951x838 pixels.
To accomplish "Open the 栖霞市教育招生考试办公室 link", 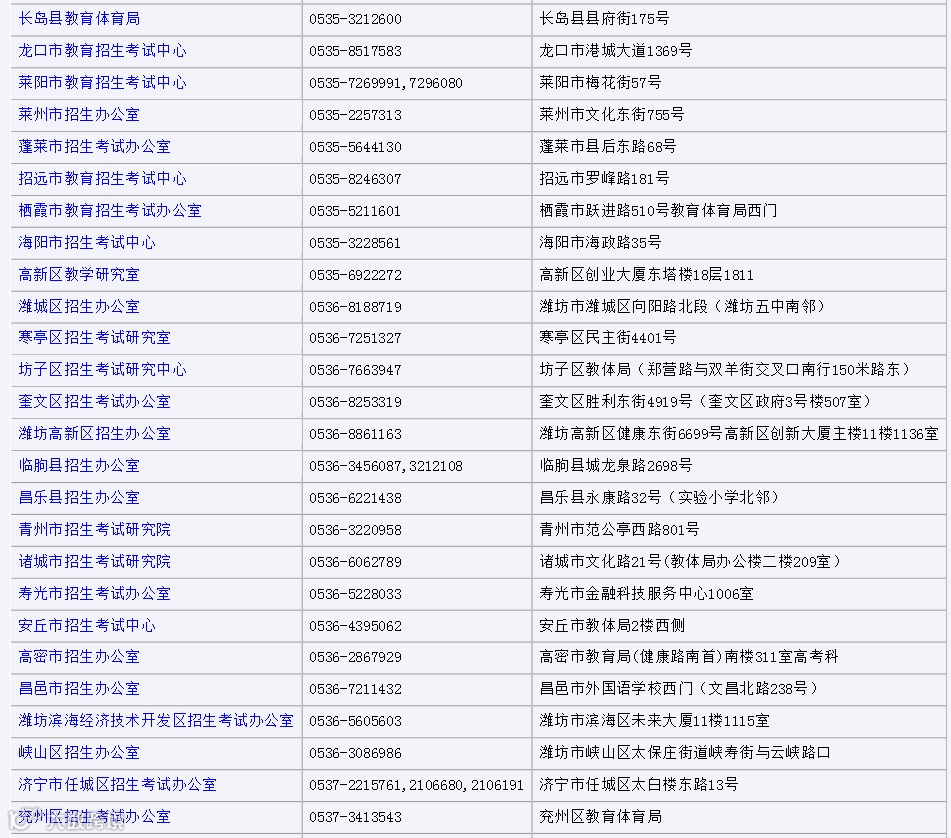I will coord(110,210).
